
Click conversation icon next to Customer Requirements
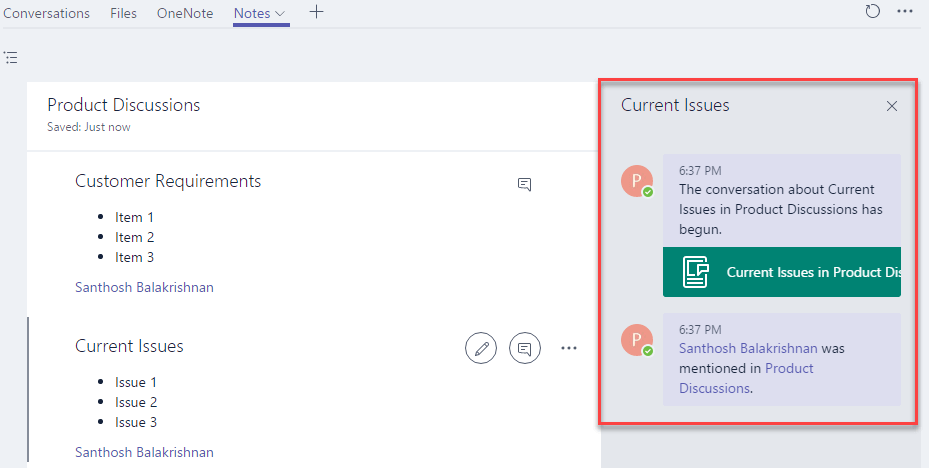(524, 184)
